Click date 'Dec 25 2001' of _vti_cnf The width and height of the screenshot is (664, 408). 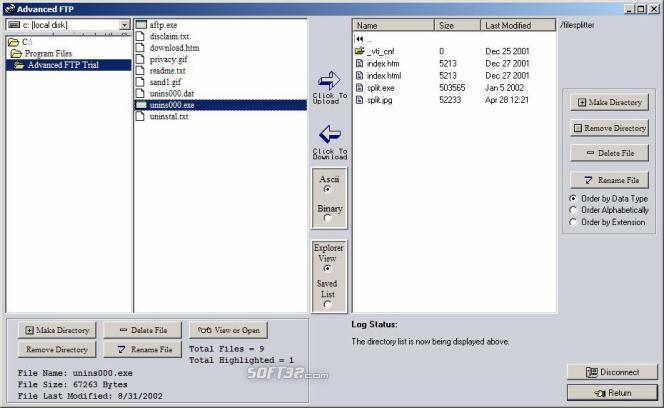pos(507,51)
